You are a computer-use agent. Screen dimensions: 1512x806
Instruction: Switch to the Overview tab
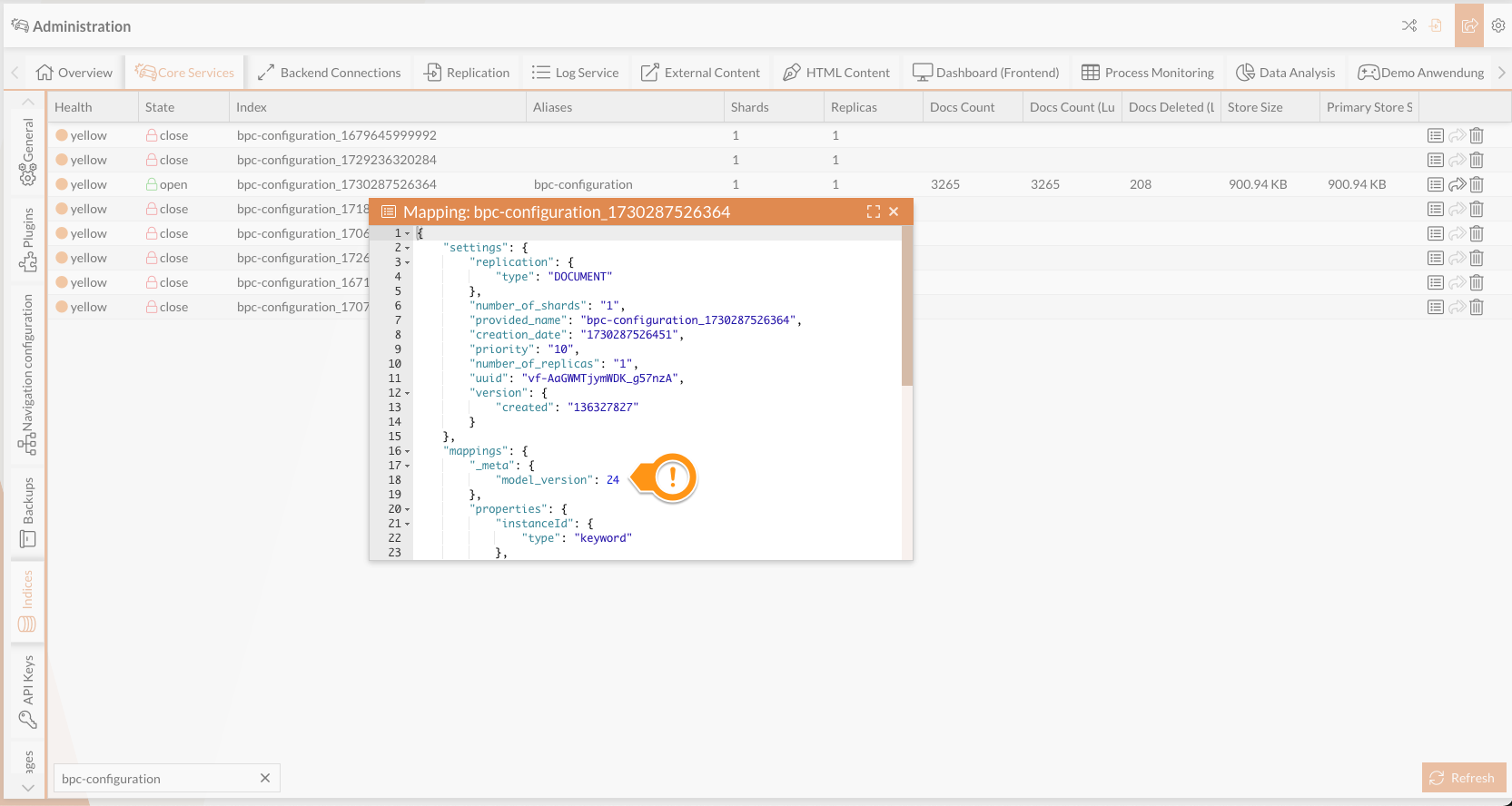74,73
